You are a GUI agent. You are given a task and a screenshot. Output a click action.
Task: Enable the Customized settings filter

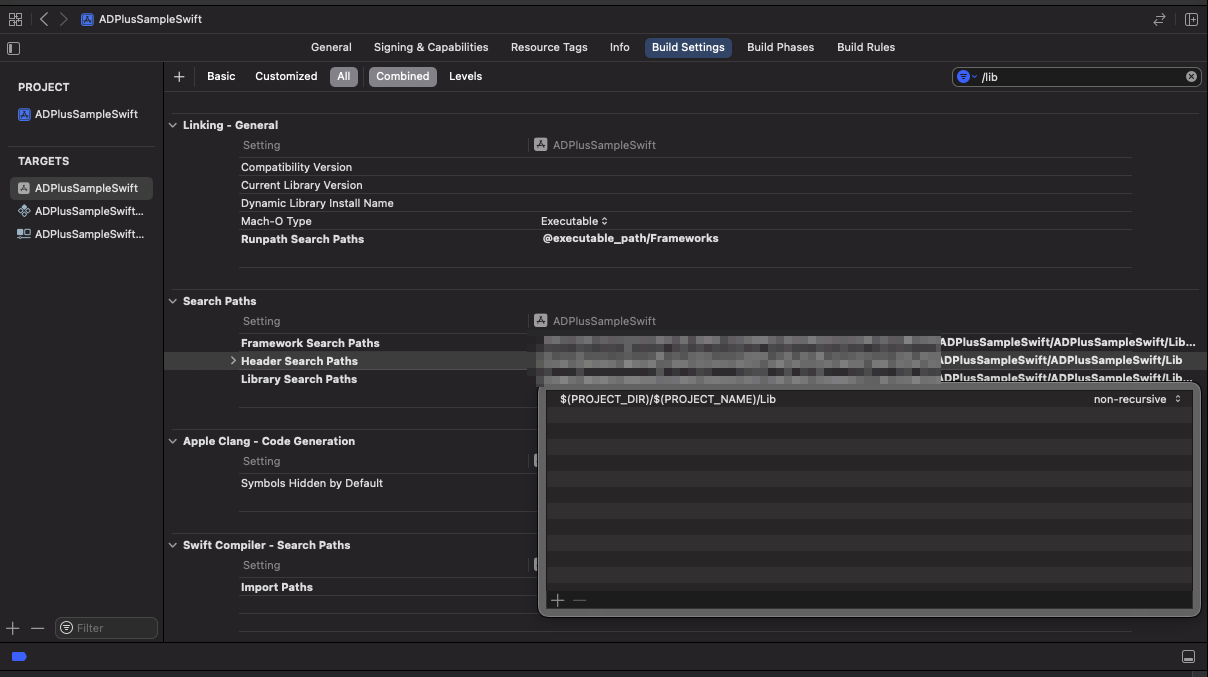point(286,77)
